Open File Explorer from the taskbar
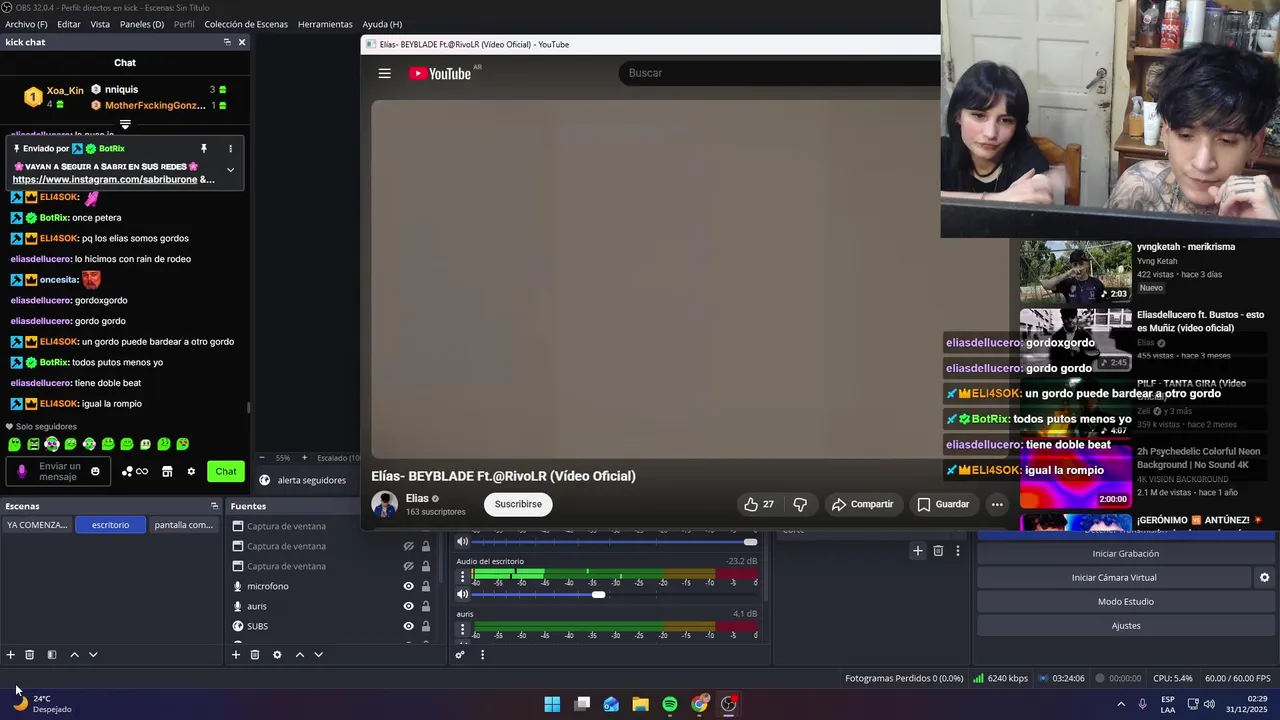This screenshot has width=1280, height=720. tap(640, 704)
